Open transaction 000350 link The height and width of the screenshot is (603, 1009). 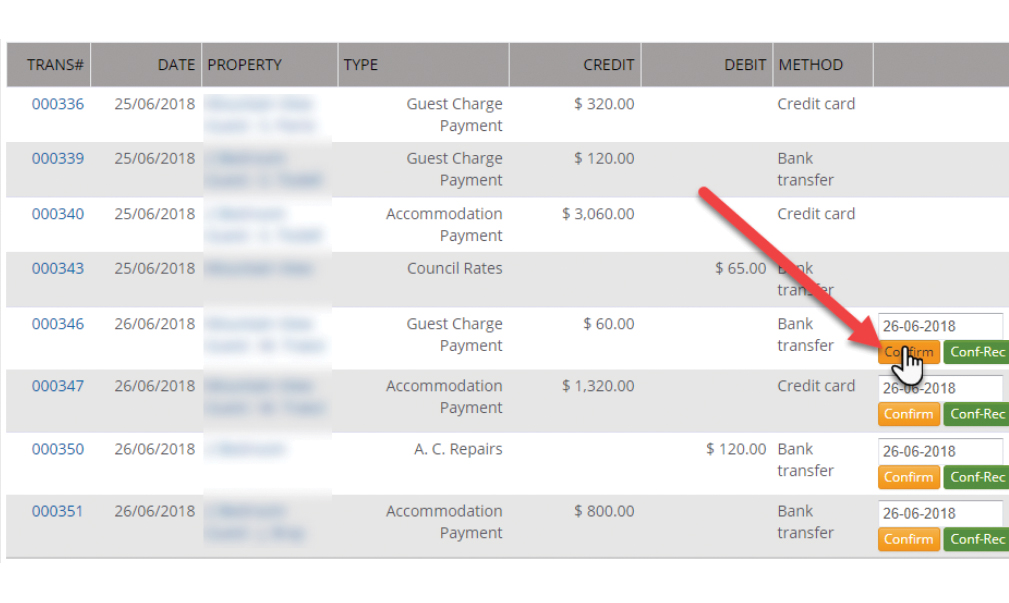click(58, 449)
